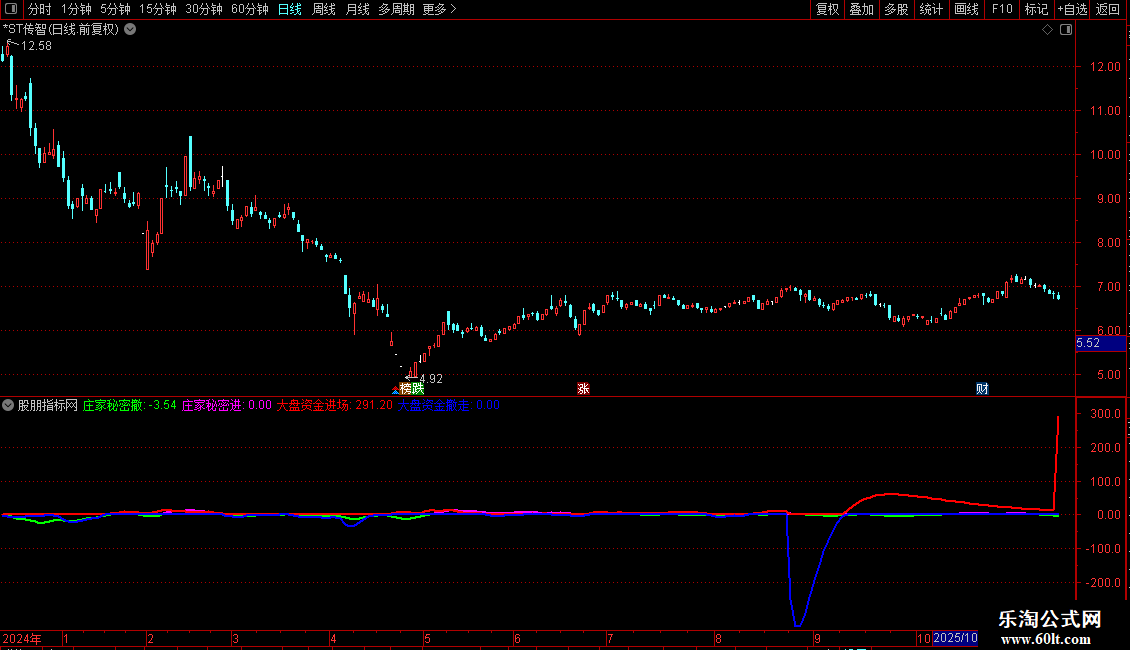Click the green 跌 marker badge
Screen dimensions: 1130x650
coord(418,389)
